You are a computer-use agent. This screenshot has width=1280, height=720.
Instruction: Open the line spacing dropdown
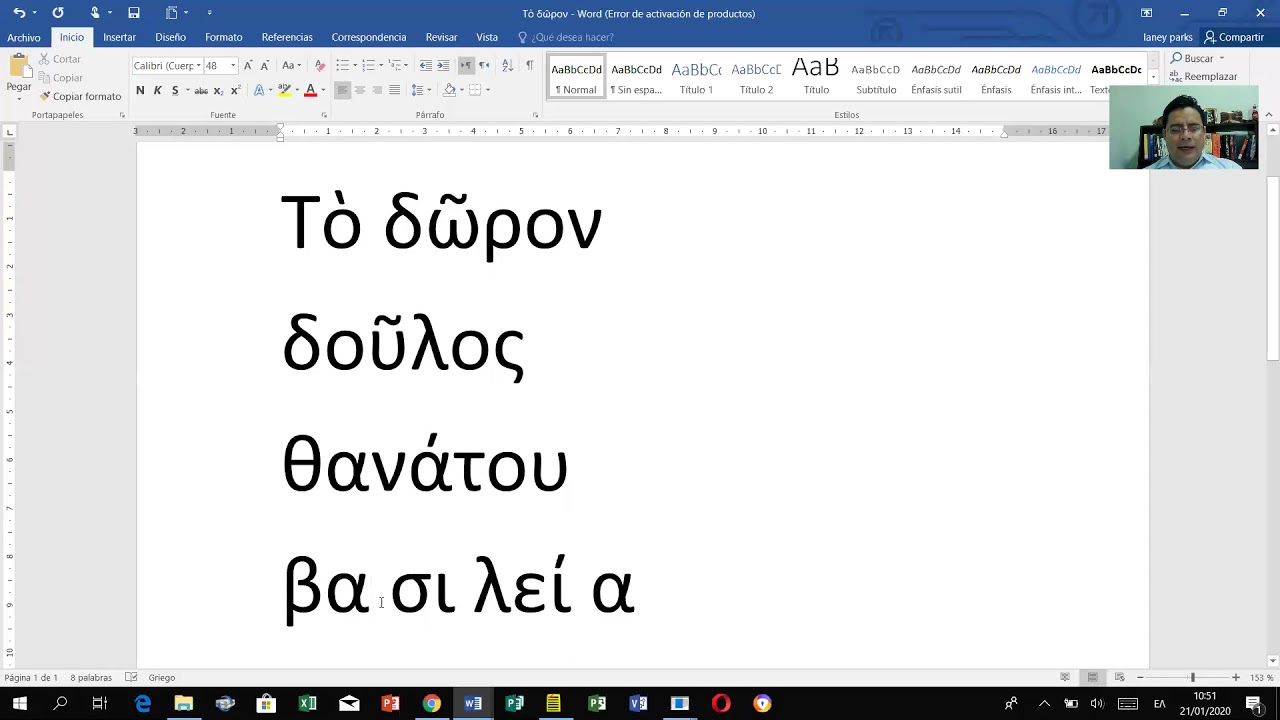pyautogui.click(x=422, y=90)
